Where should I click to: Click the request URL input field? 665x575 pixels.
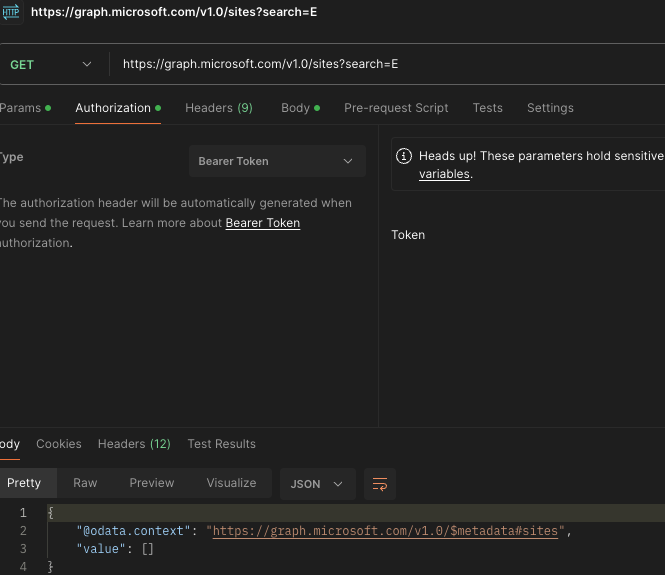click(390, 64)
